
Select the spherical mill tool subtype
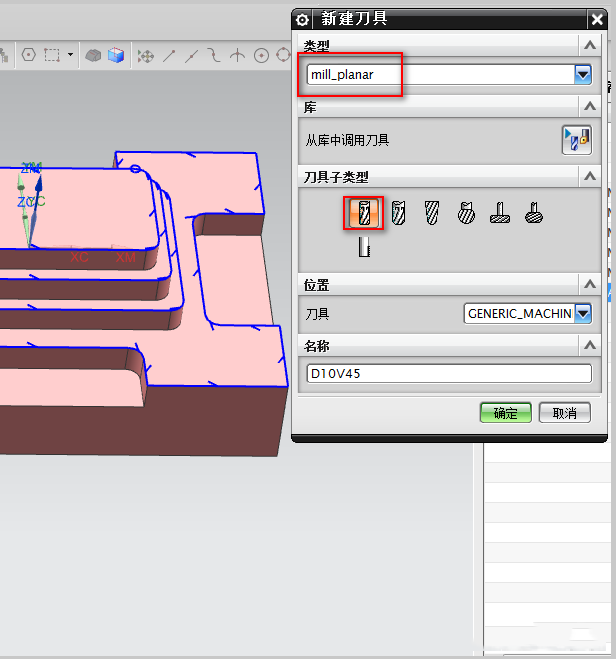coord(466,212)
